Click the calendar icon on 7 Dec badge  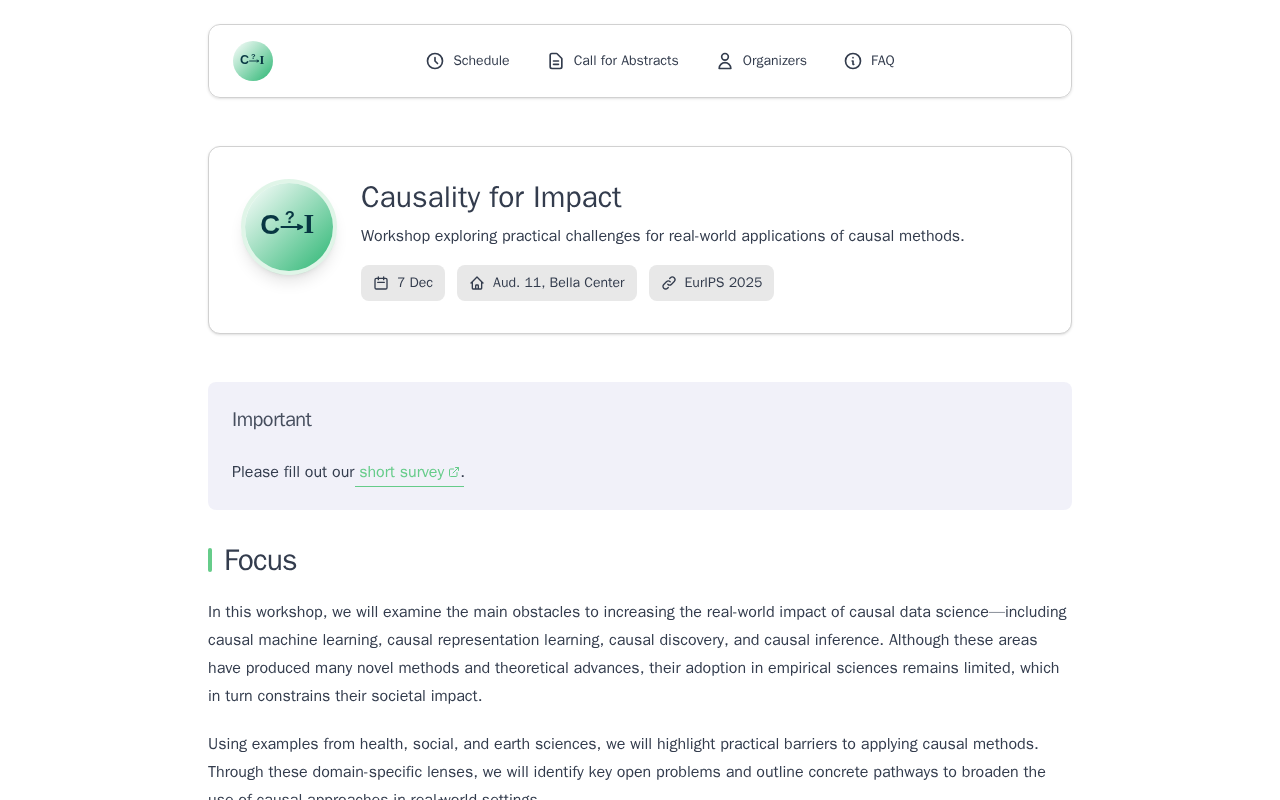tap(381, 283)
